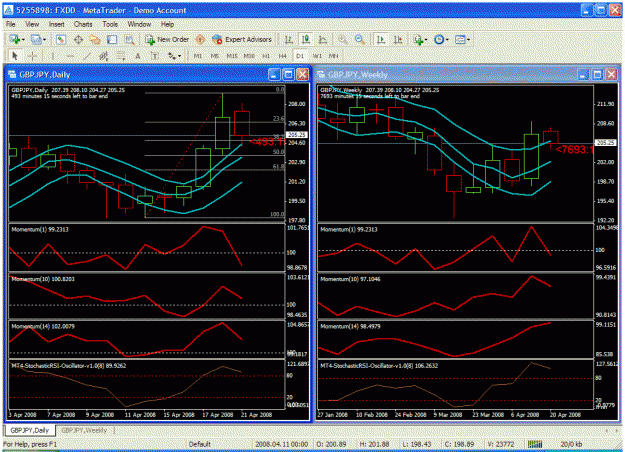The image size is (625, 452).
Task: Open the Profiles toolbar icon
Action: 36,39
